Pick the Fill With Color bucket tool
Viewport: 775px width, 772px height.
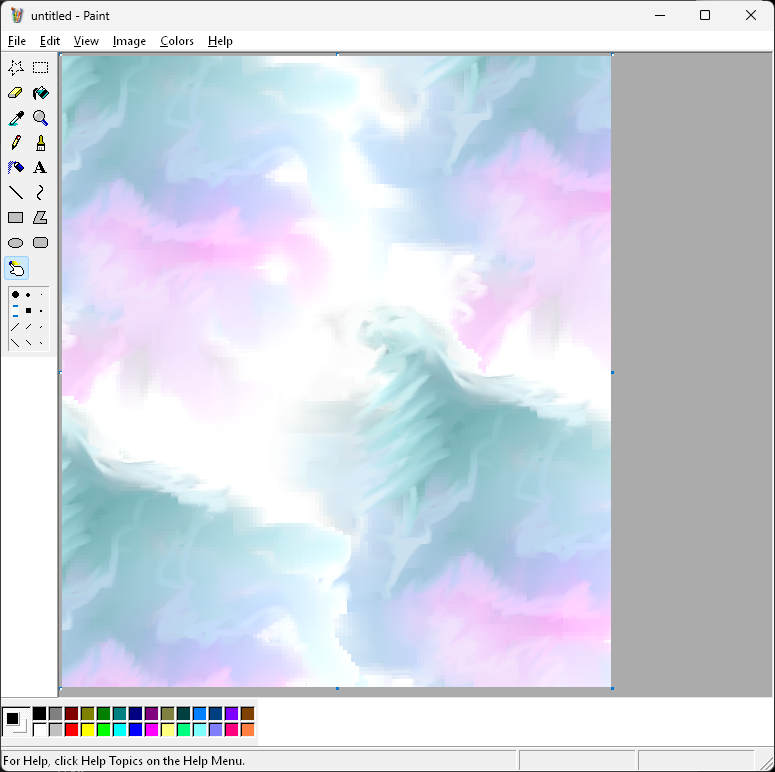pos(41,93)
